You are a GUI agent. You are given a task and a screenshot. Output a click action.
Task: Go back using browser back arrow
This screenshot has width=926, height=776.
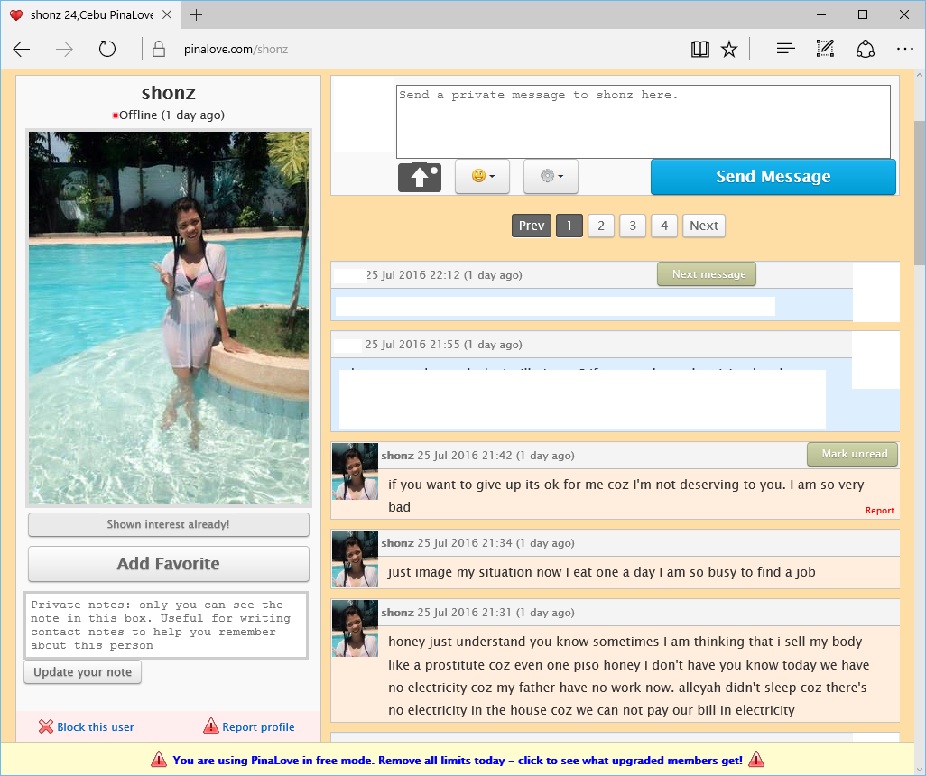click(22, 49)
